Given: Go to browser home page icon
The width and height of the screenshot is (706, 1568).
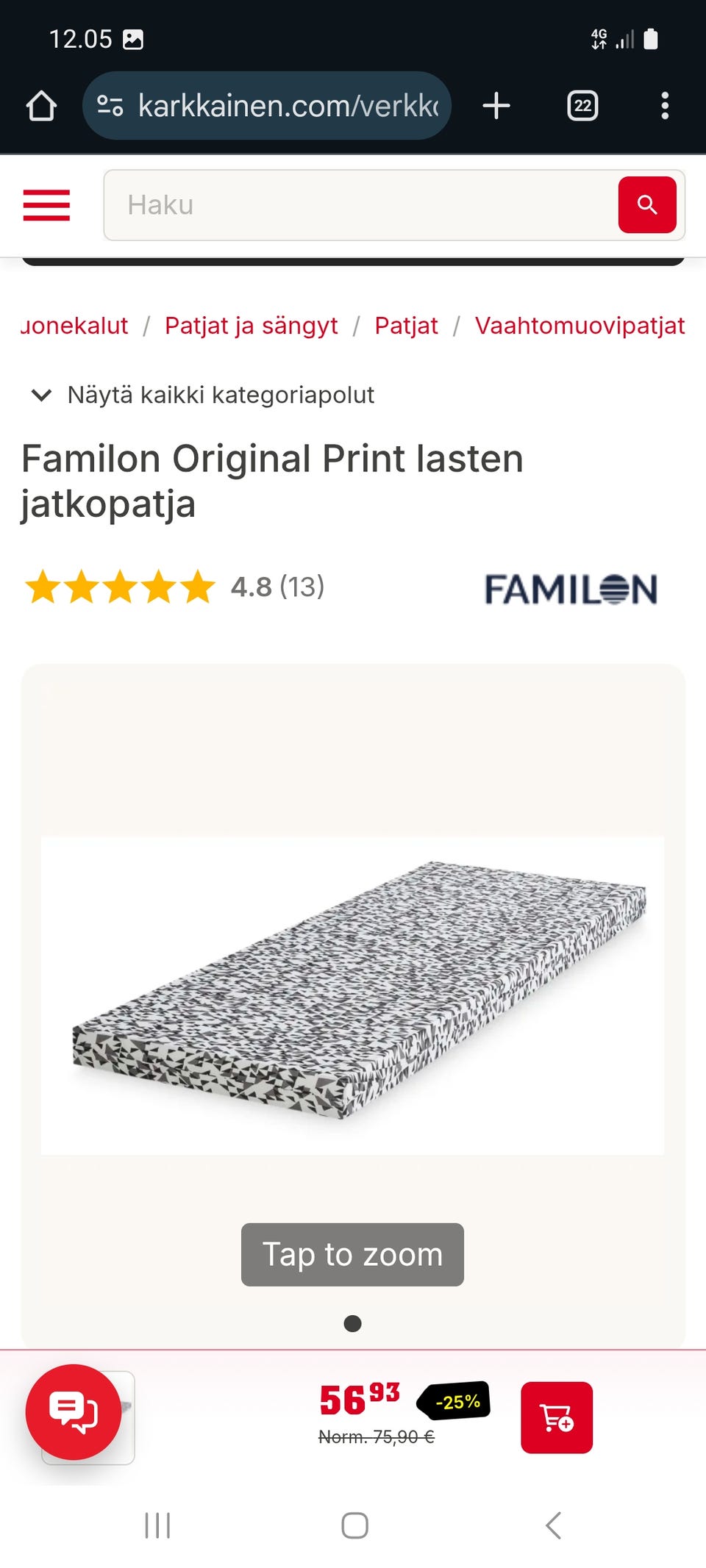Looking at the screenshot, I should coord(41,106).
